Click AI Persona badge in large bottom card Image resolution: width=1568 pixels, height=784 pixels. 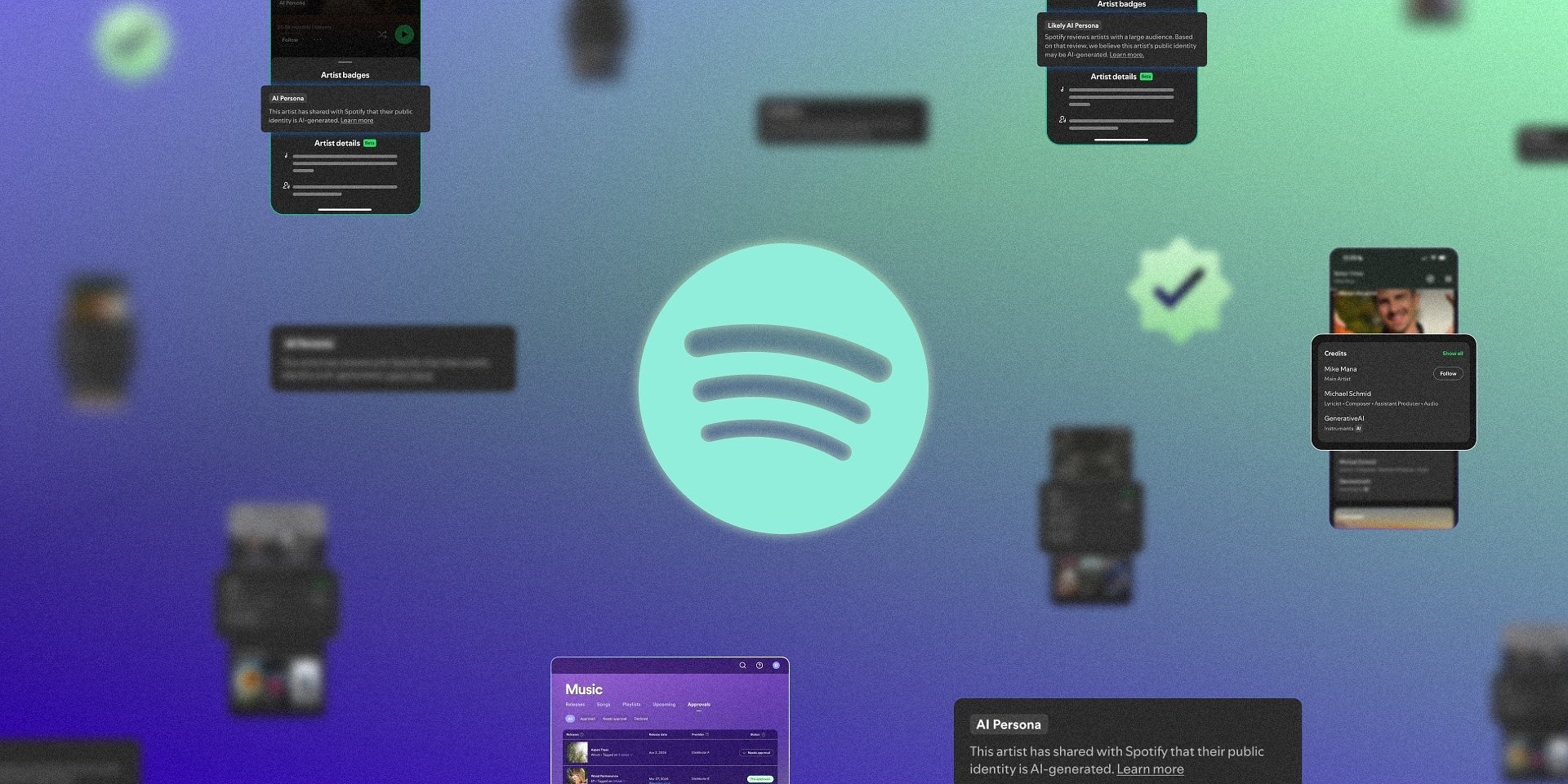click(x=1009, y=724)
